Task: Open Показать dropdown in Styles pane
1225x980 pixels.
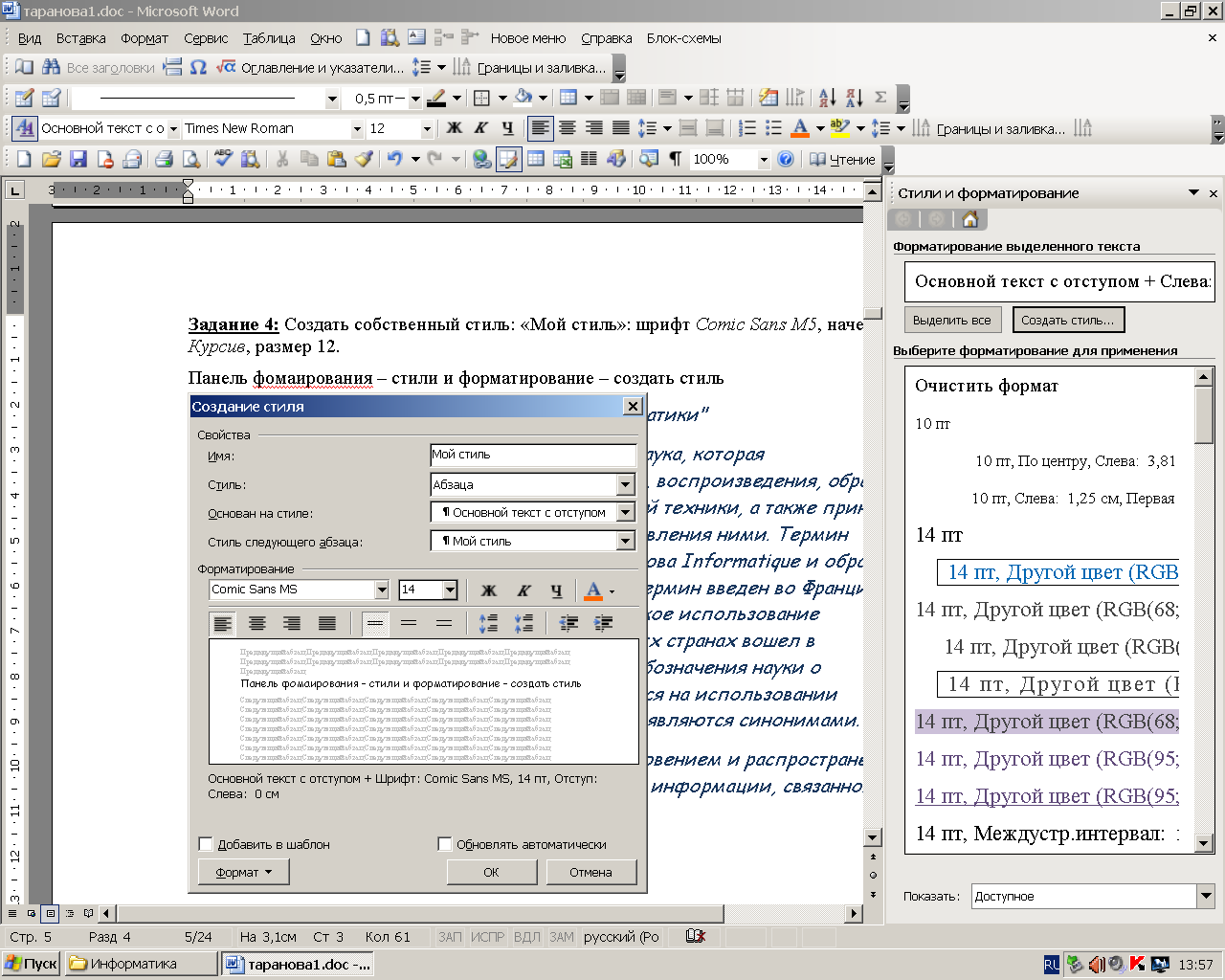Action: click(1206, 897)
